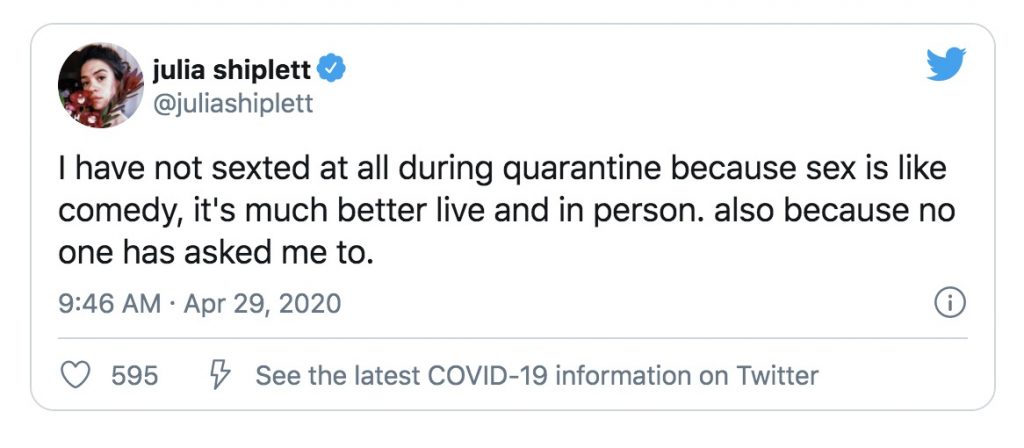This screenshot has width=1024, height=448.
Task: Open the tweet info icon
Action: (947, 303)
